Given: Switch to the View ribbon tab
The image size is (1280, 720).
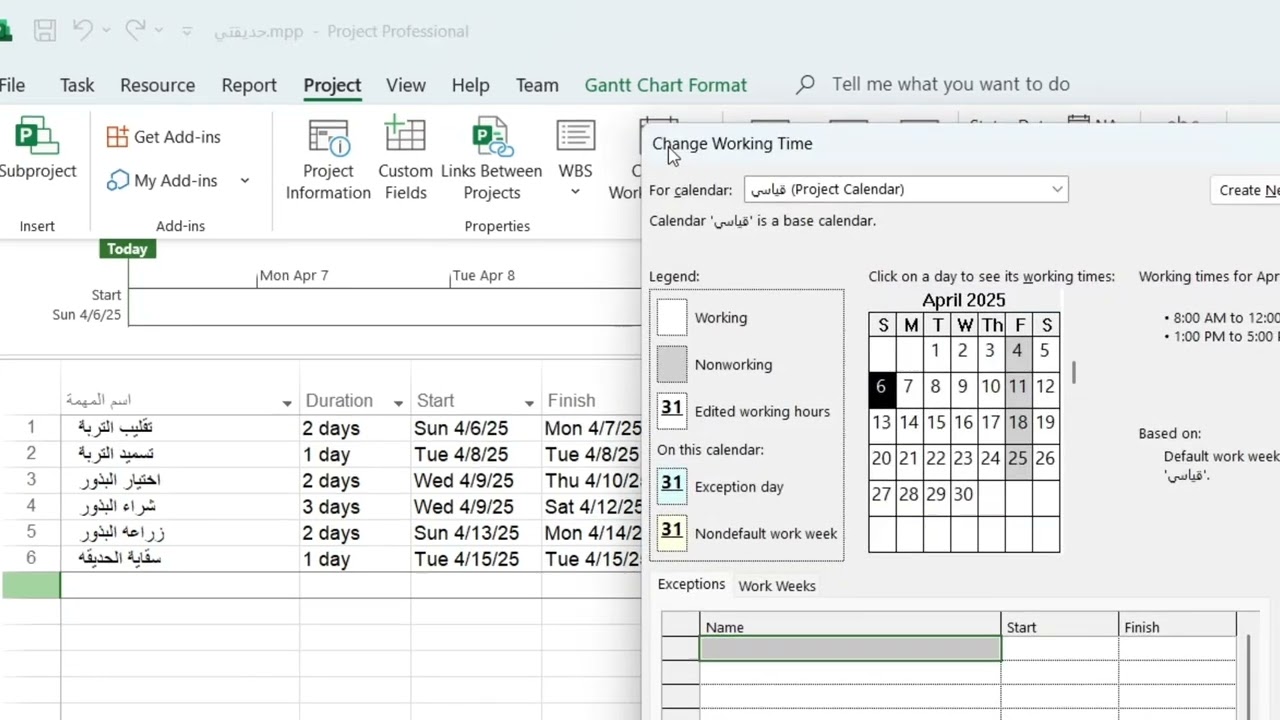Looking at the screenshot, I should (x=406, y=85).
